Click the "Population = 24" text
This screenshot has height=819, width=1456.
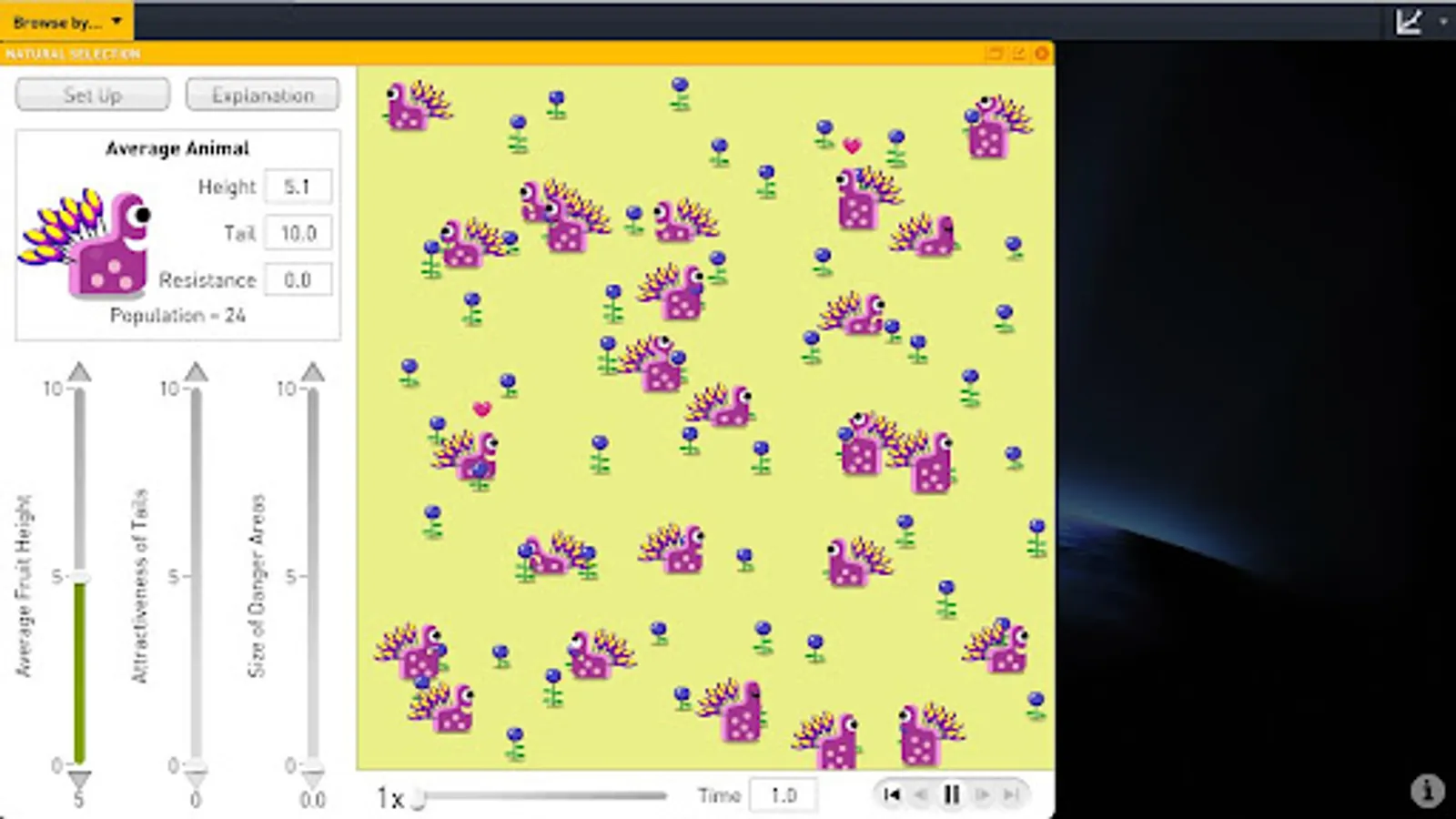(x=177, y=316)
